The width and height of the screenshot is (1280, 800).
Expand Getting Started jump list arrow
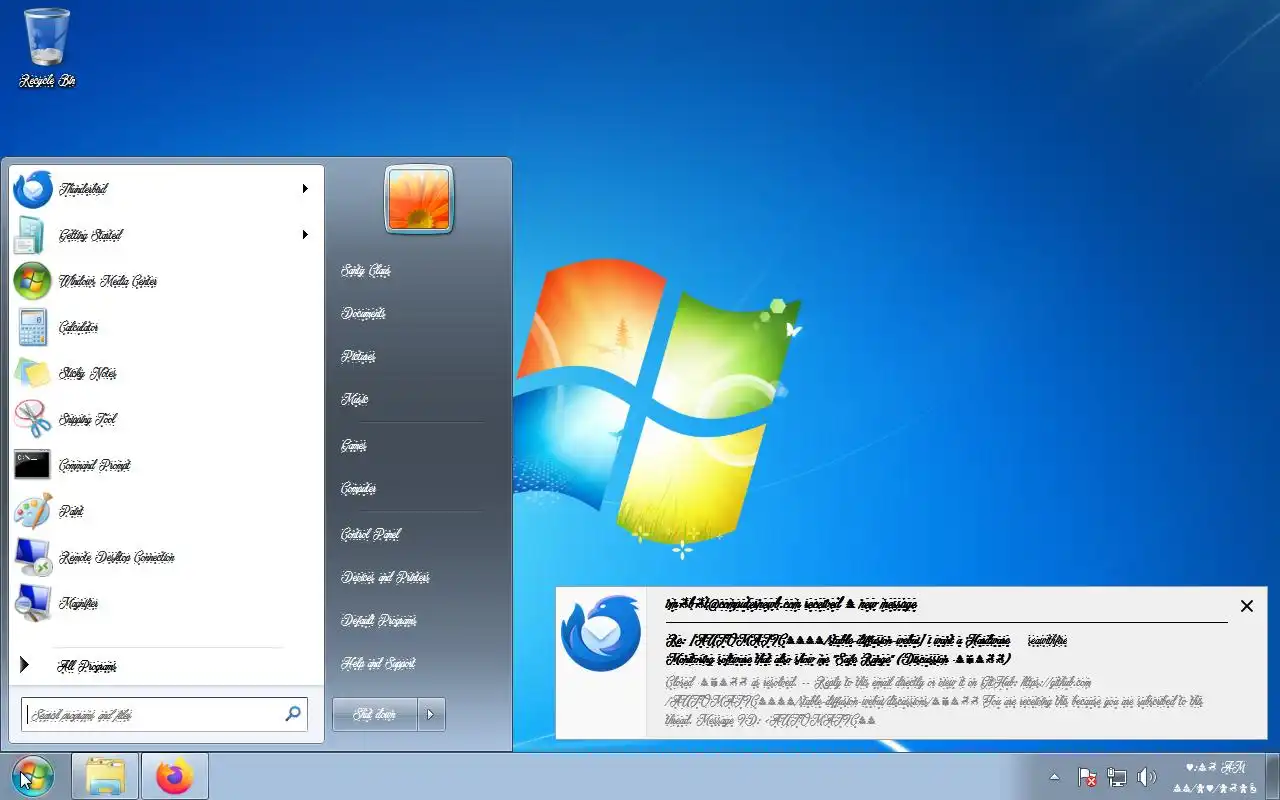[x=305, y=235]
